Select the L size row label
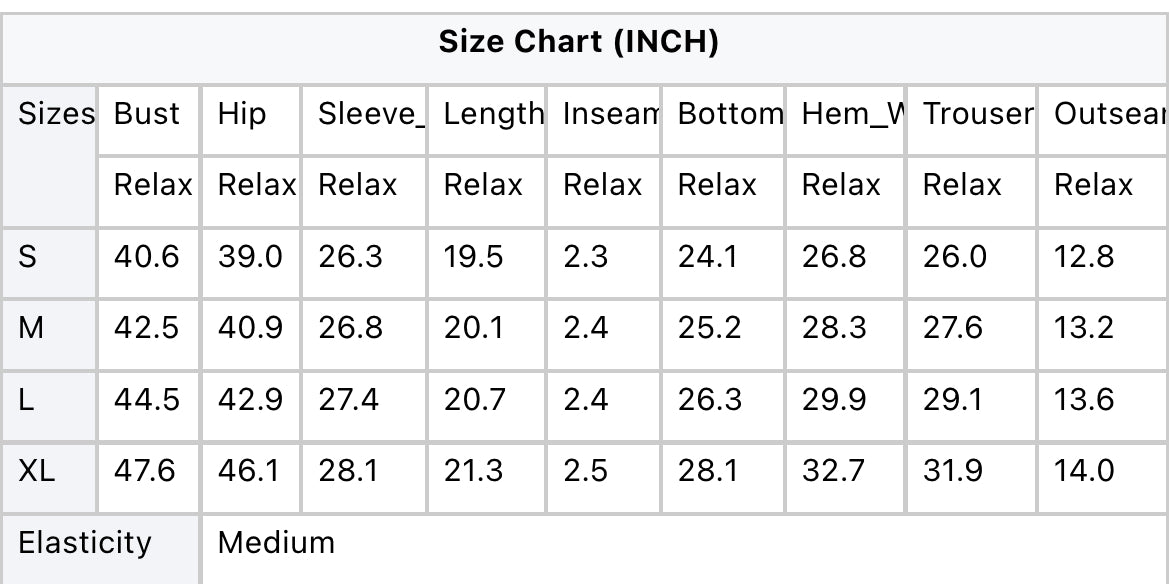Image resolution: width=1170 pixels, height=584 pixels. tap(26, 400)
